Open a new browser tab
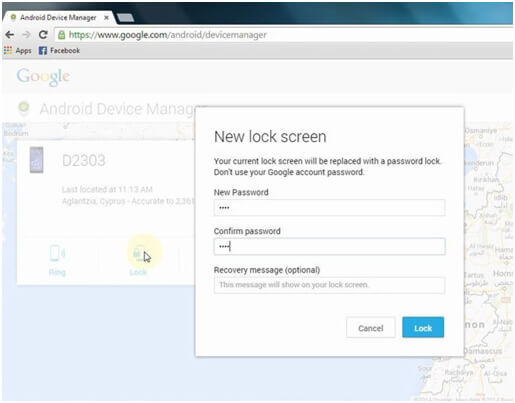Screen dimensions: 515x403 (x=126, y=18)
